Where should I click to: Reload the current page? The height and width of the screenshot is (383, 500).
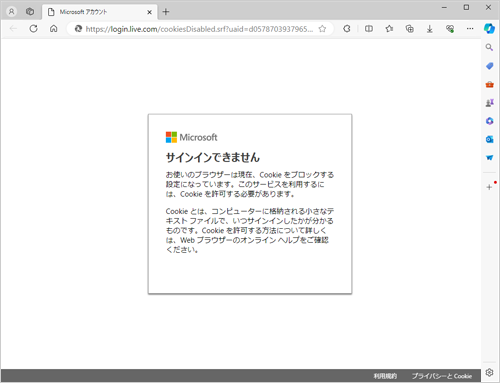point(33,29)
